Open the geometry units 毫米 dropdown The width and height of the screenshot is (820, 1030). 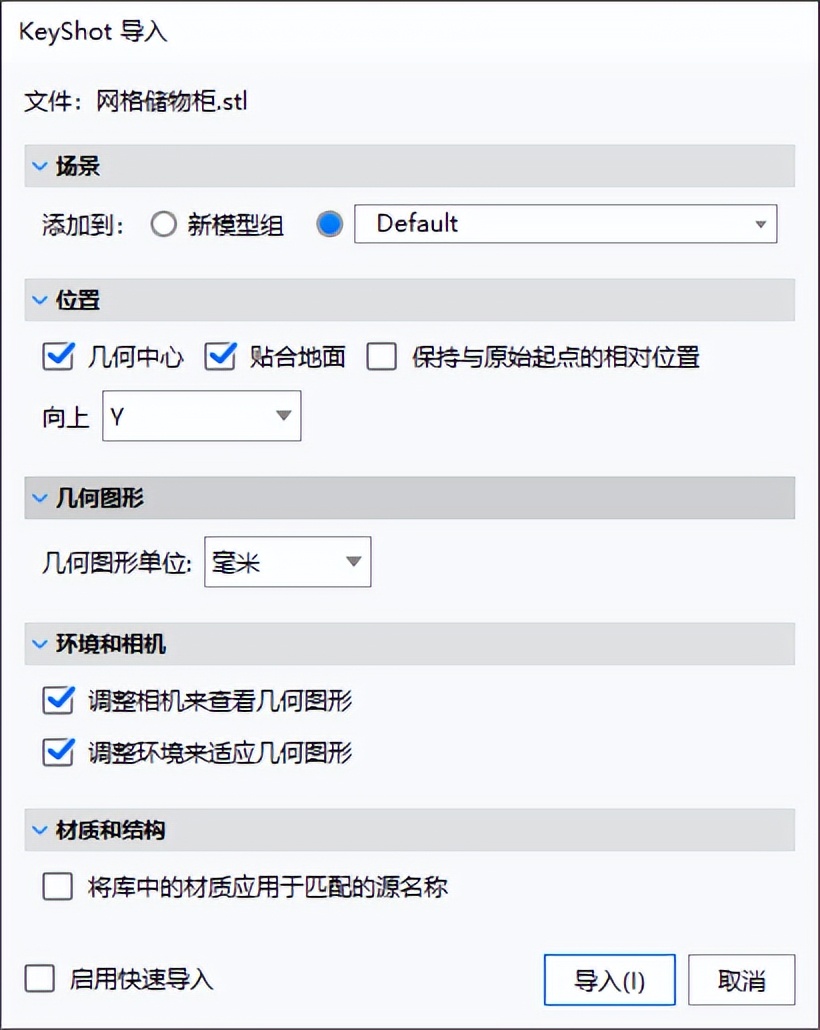click(x=353, y=562)
